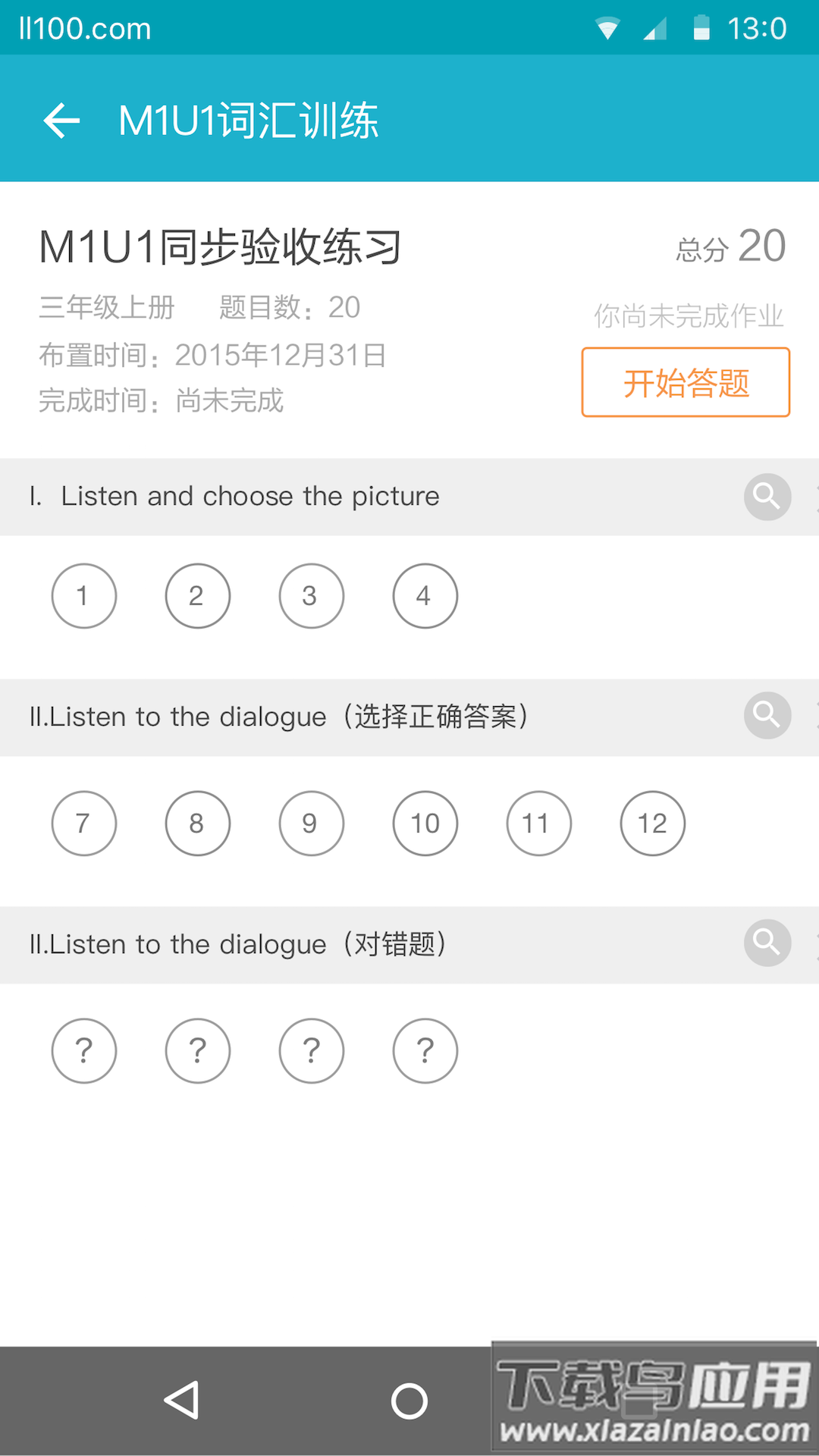Open question 3 in picture section
Image resolution: width=819 pixels, height=1456 pixels.
tap(312, 596)
